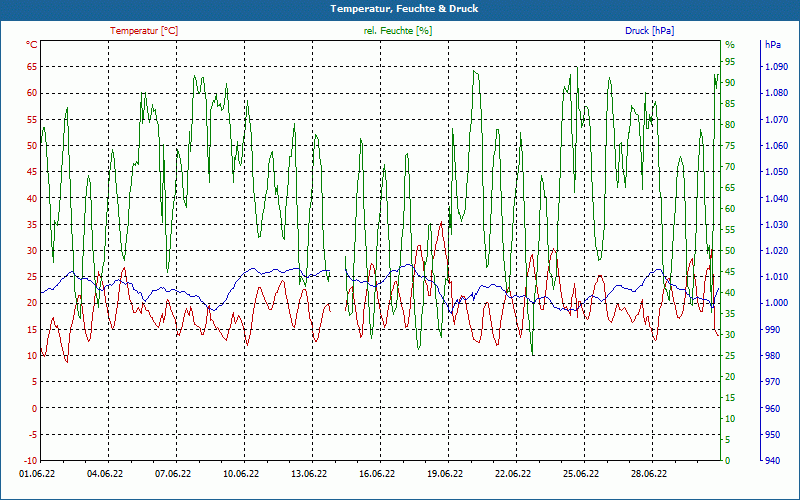
Task: Select the green 'rel. Feuchte [%]' legend label
Action: tap(398, 31)
